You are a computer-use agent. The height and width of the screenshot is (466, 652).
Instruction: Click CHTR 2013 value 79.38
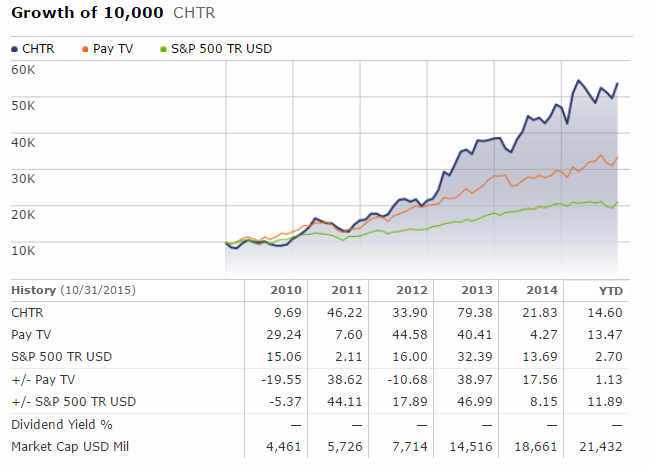(x=475, y=313)
